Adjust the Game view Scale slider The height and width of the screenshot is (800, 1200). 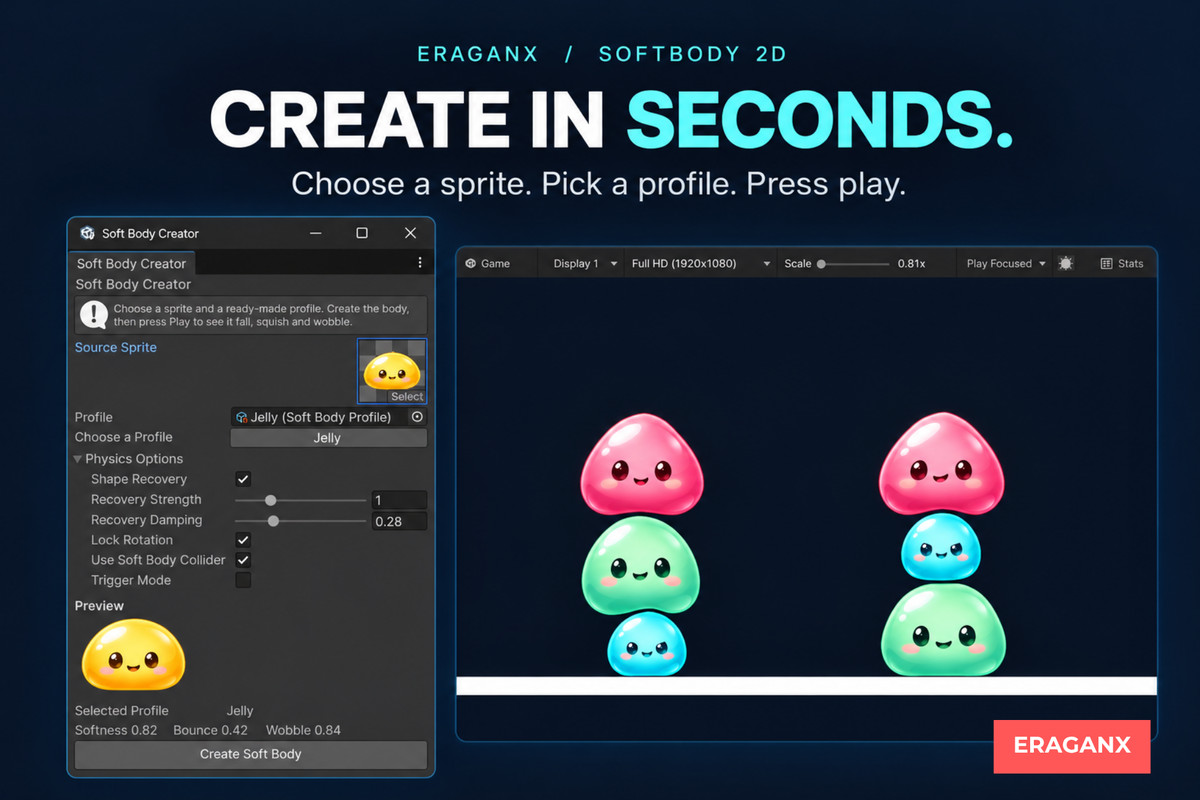[x=854, y=264]
